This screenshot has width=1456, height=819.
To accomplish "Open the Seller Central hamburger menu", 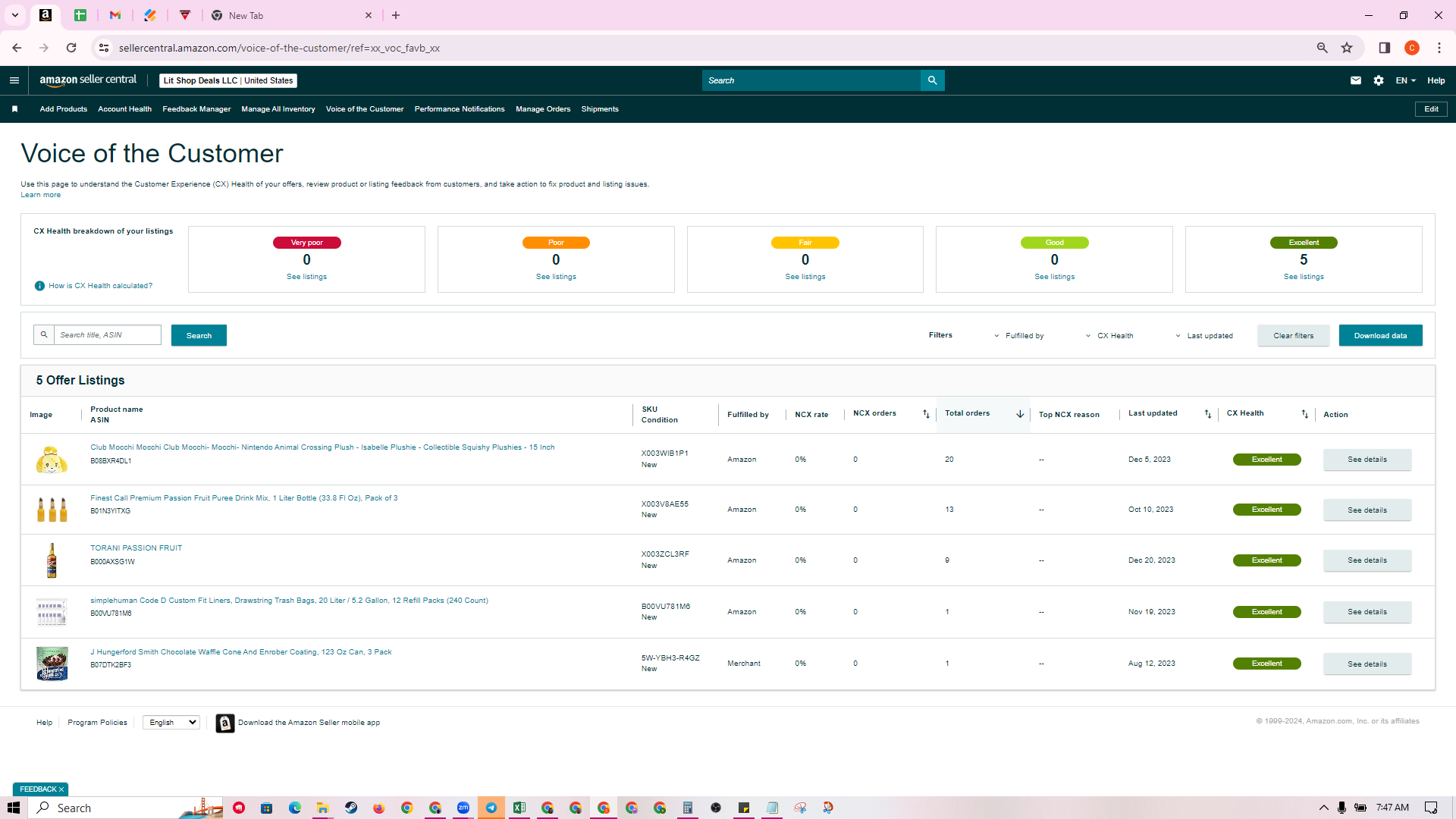I will [x=14, y=80].
